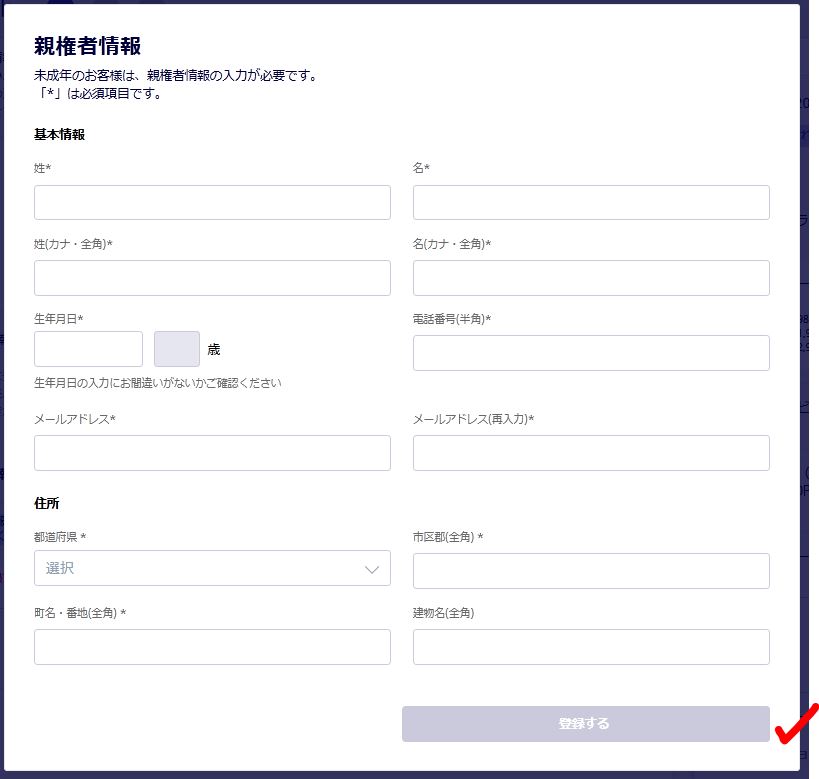Click the メールアドレス email input field

(x=212, y=452)
